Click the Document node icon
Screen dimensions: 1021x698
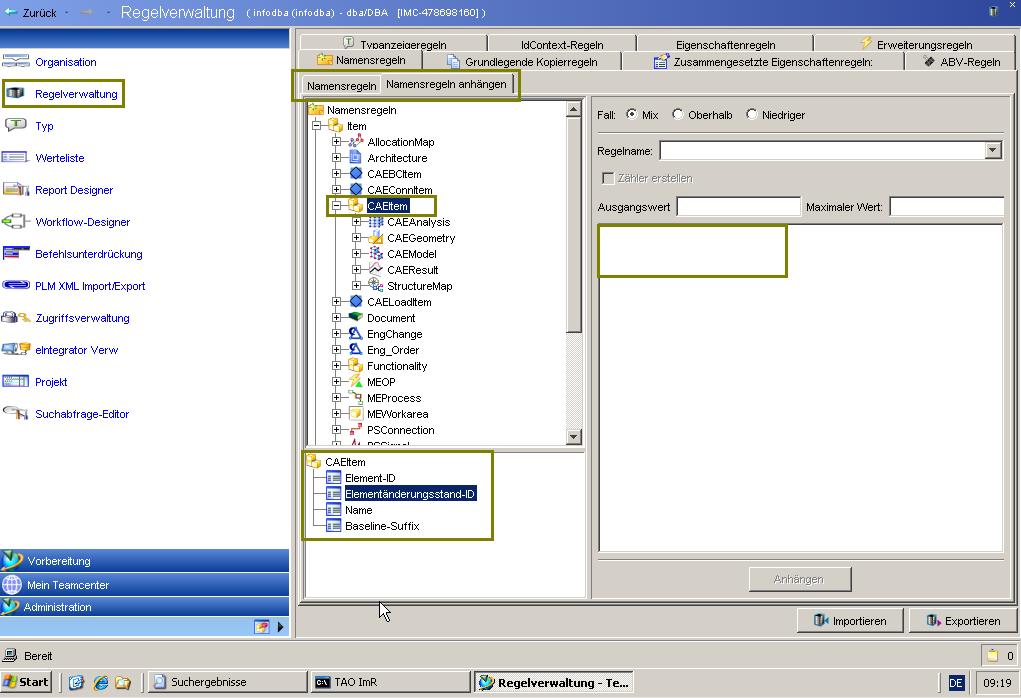[356, 318]
